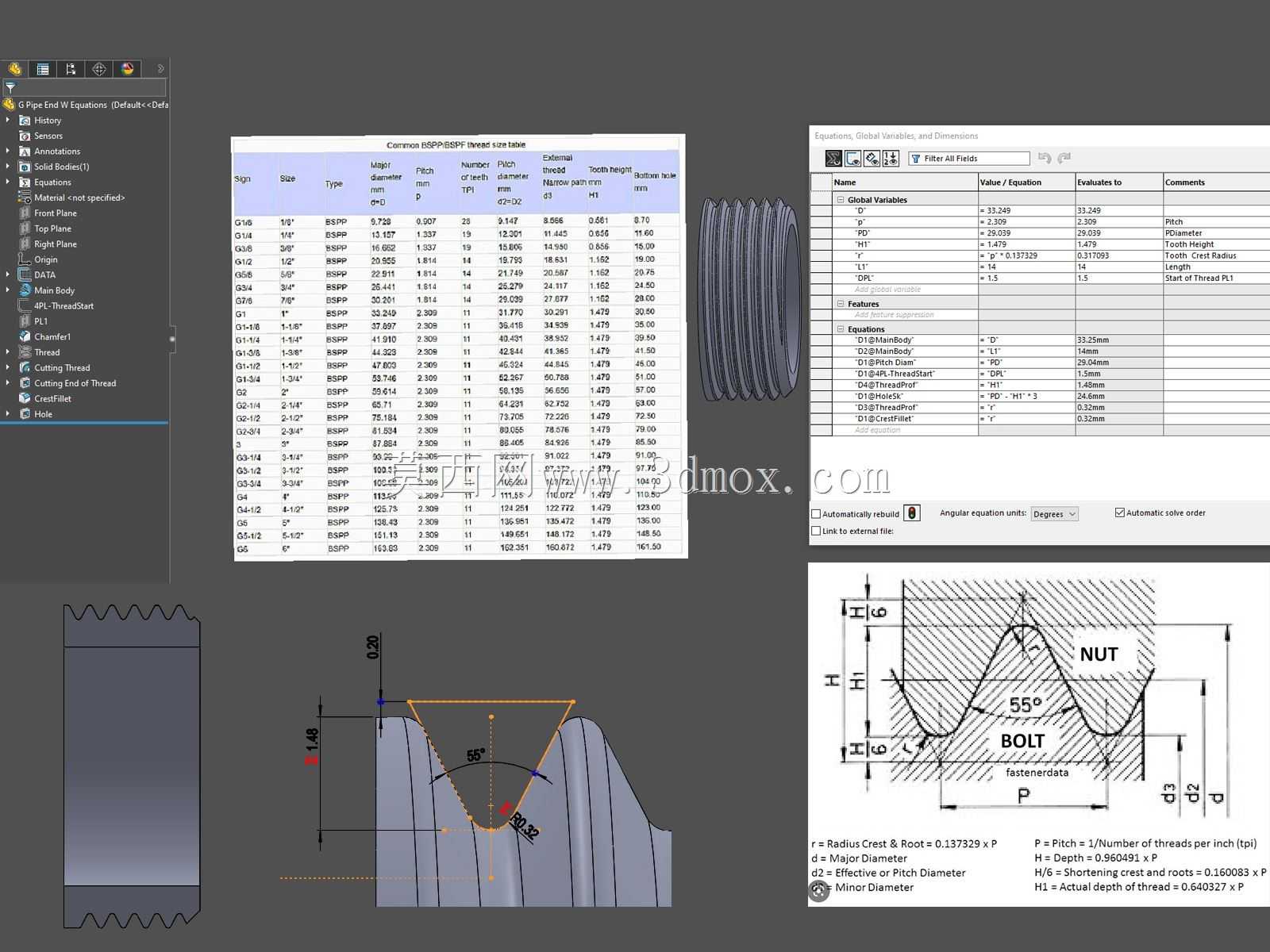Enable Automatically rebuild checkbox
The width and height of the screenshot is (1270, 952).
816,514
